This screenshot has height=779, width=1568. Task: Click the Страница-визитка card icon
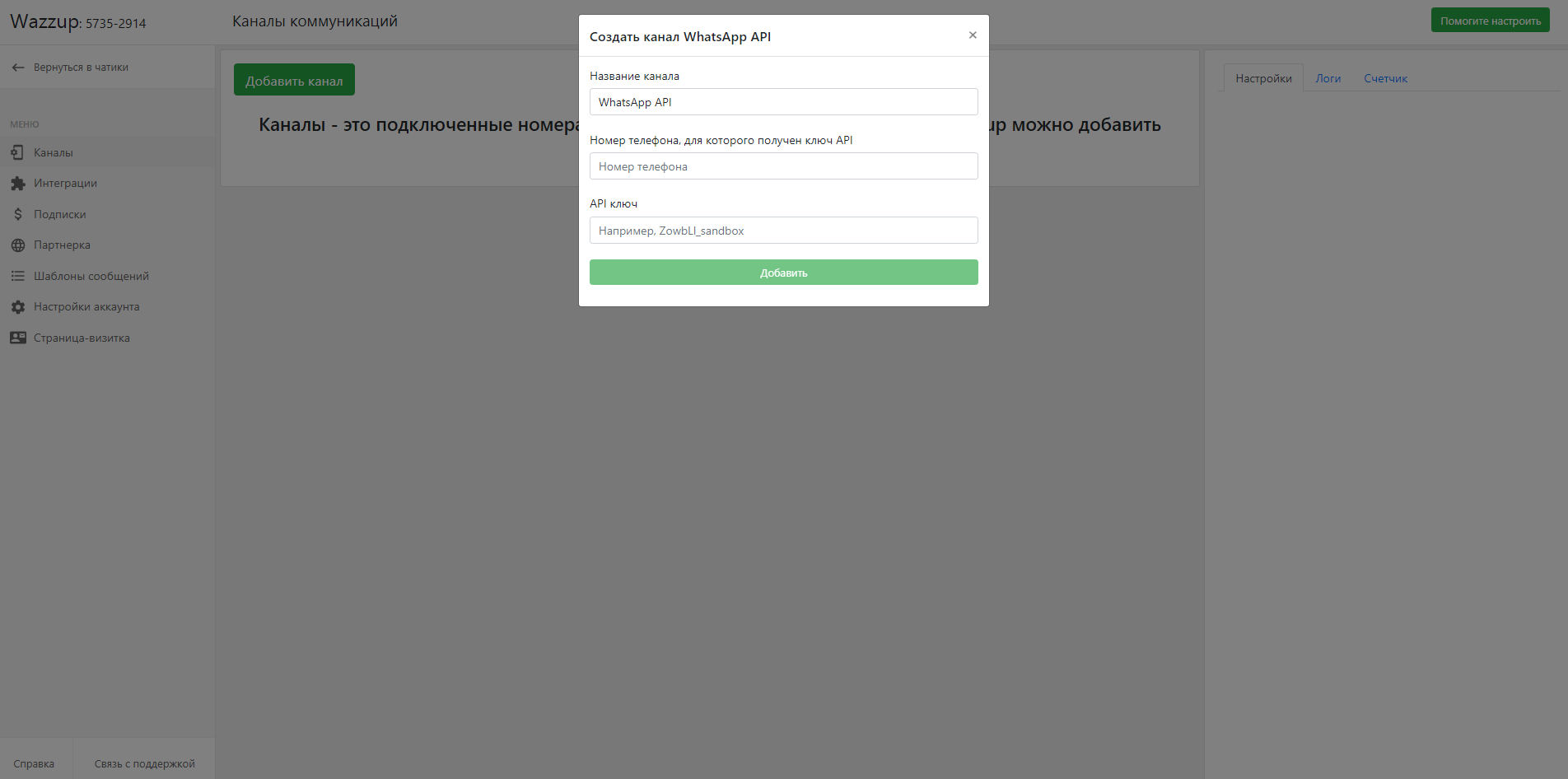coord(17,338)
